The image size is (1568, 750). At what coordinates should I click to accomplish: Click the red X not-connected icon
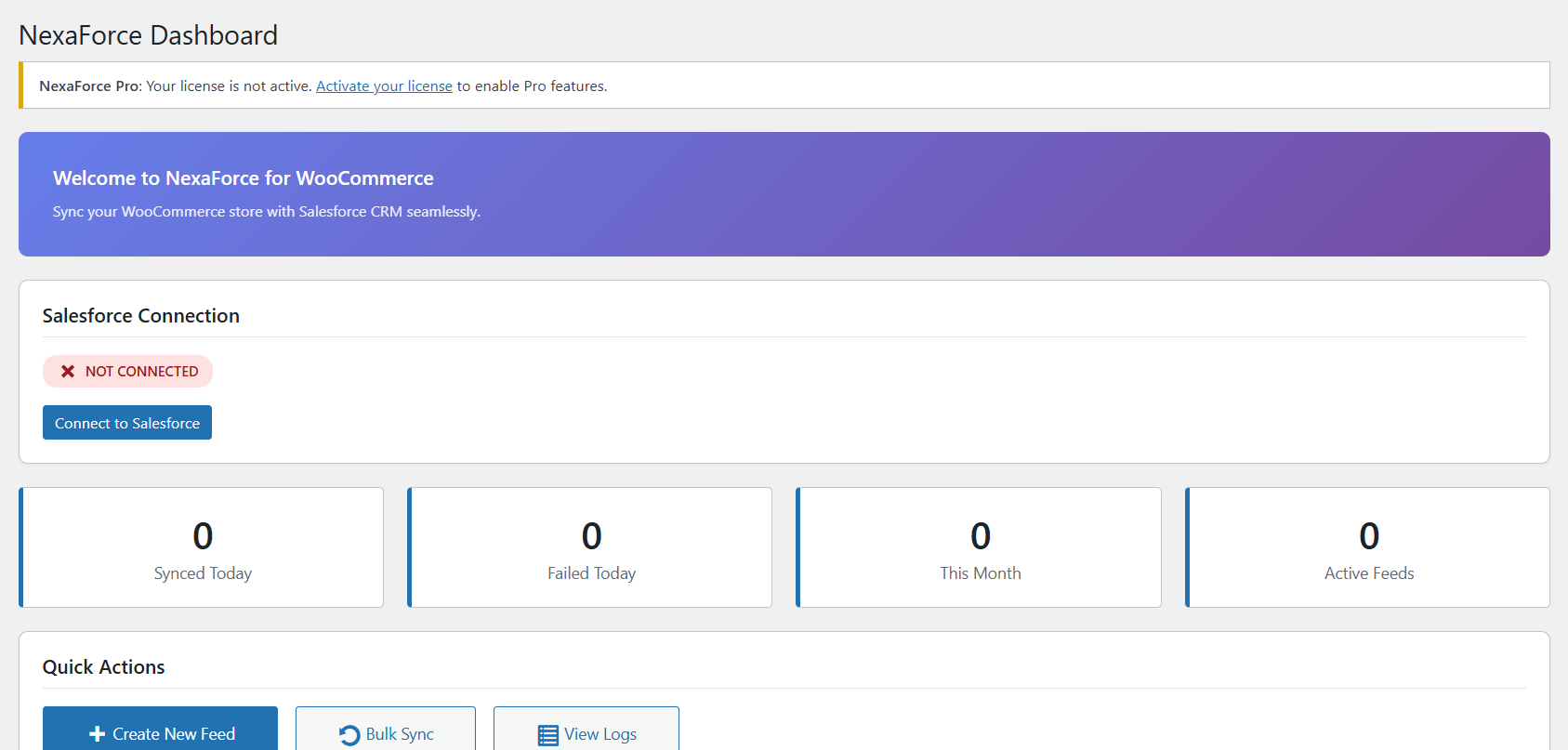click(68, 371)
